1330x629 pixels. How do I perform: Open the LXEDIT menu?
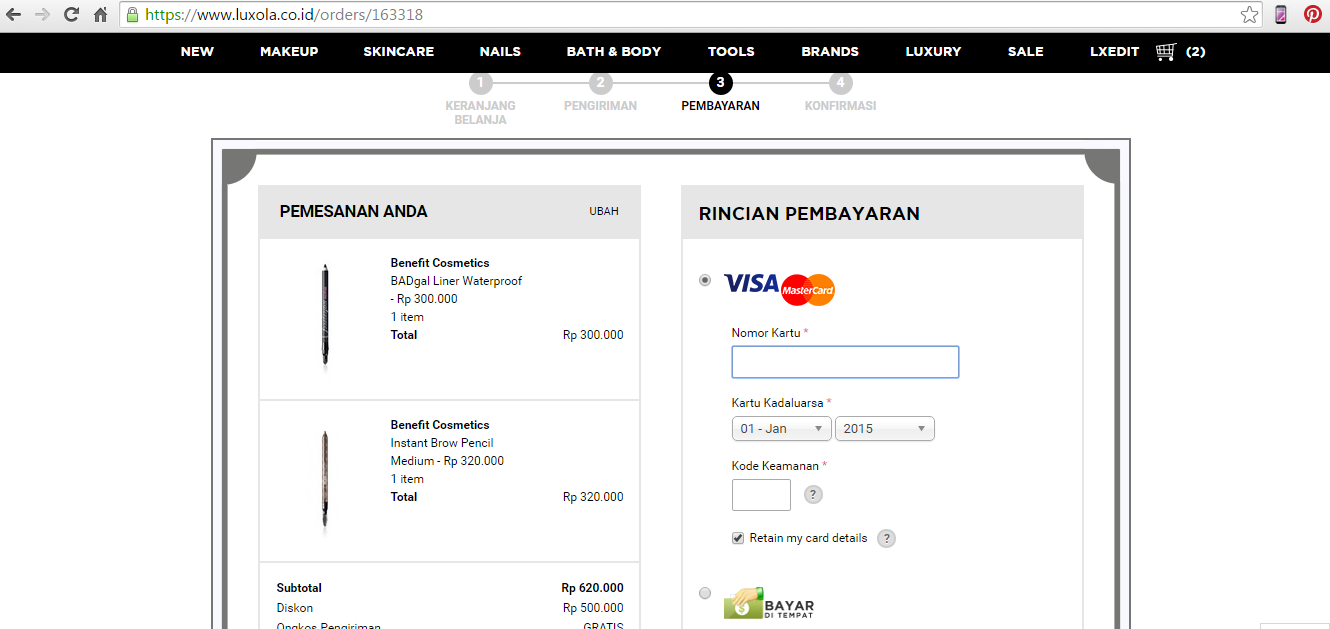(x=1115, y=51)
